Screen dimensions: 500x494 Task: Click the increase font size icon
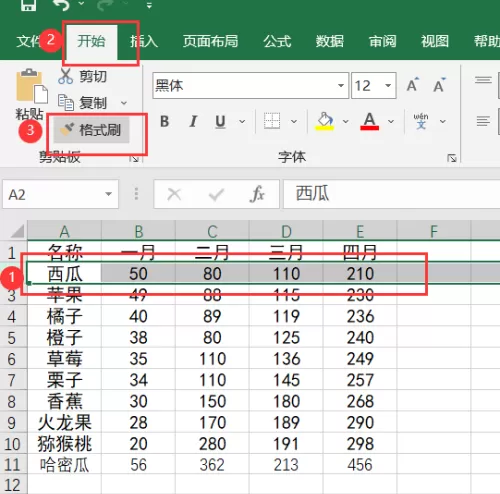413,85
